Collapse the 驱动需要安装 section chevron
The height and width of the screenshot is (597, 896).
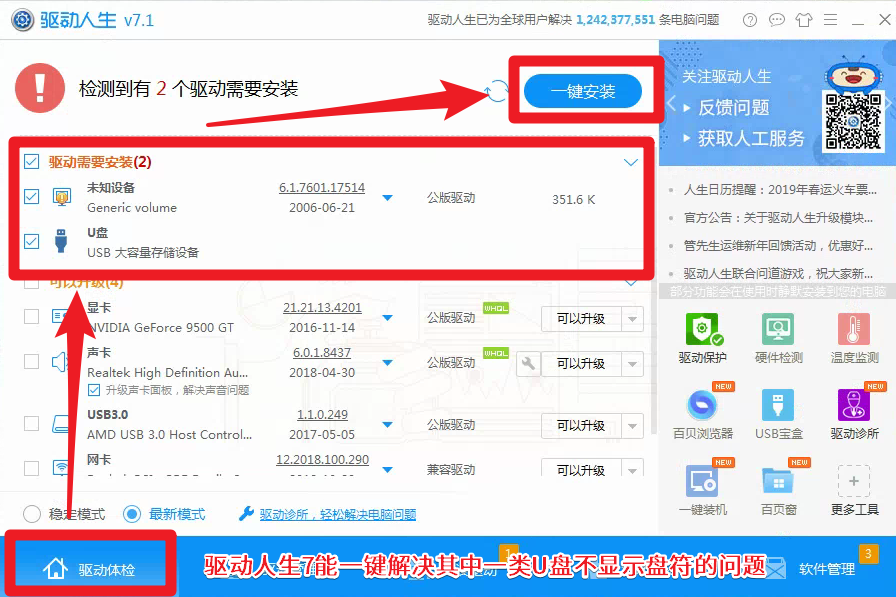pos(631,162)
